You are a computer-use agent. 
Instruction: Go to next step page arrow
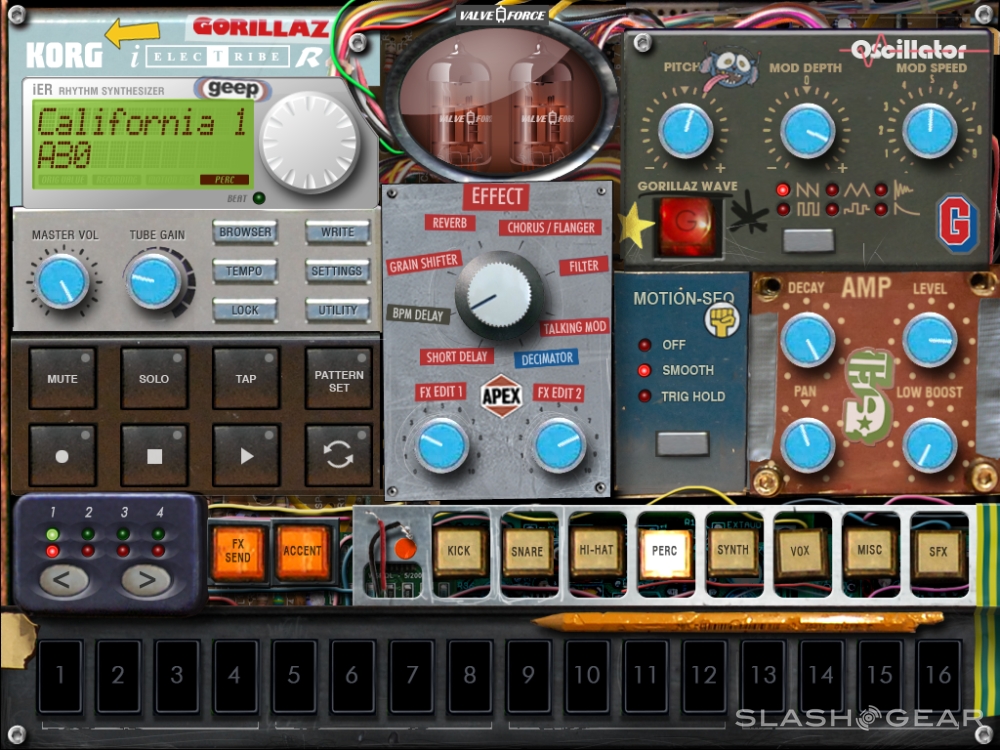146,580
